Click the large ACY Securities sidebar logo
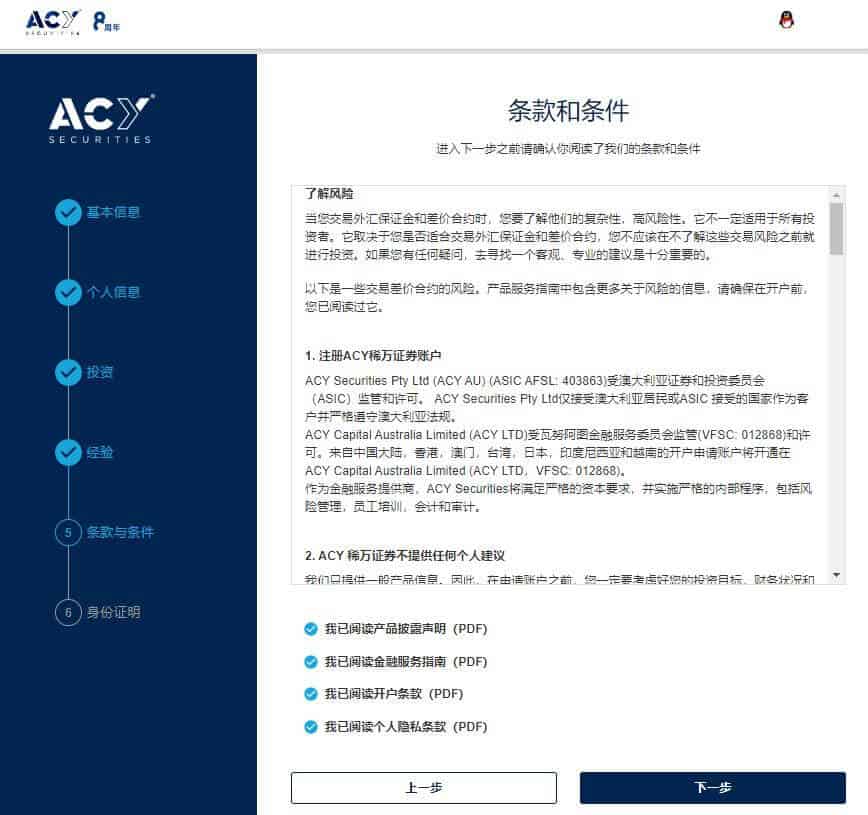 (x=101, y=119)
